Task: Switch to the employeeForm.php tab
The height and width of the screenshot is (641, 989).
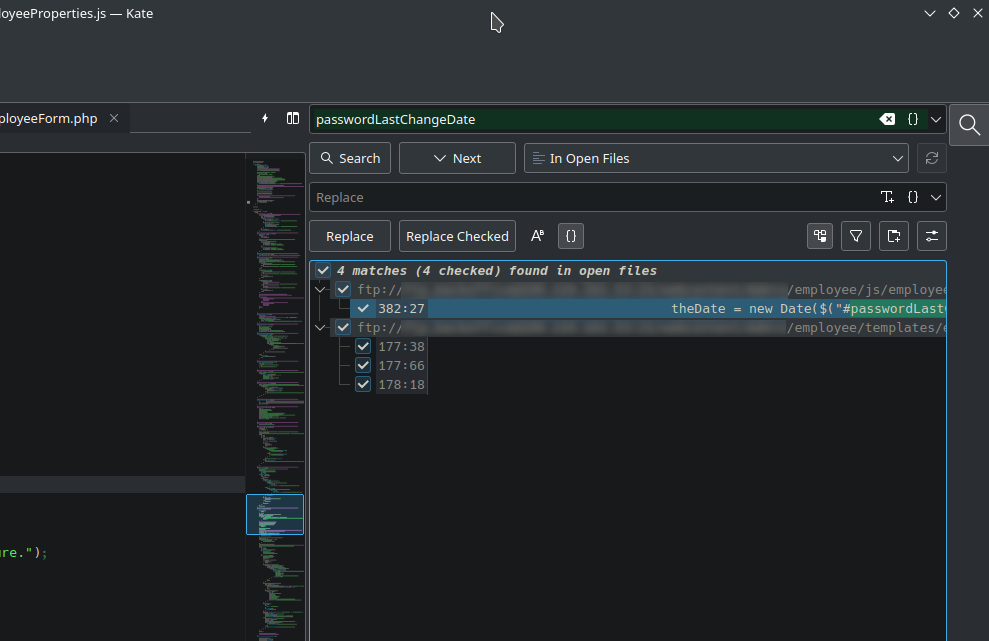Action: click(x=50, y=118)
